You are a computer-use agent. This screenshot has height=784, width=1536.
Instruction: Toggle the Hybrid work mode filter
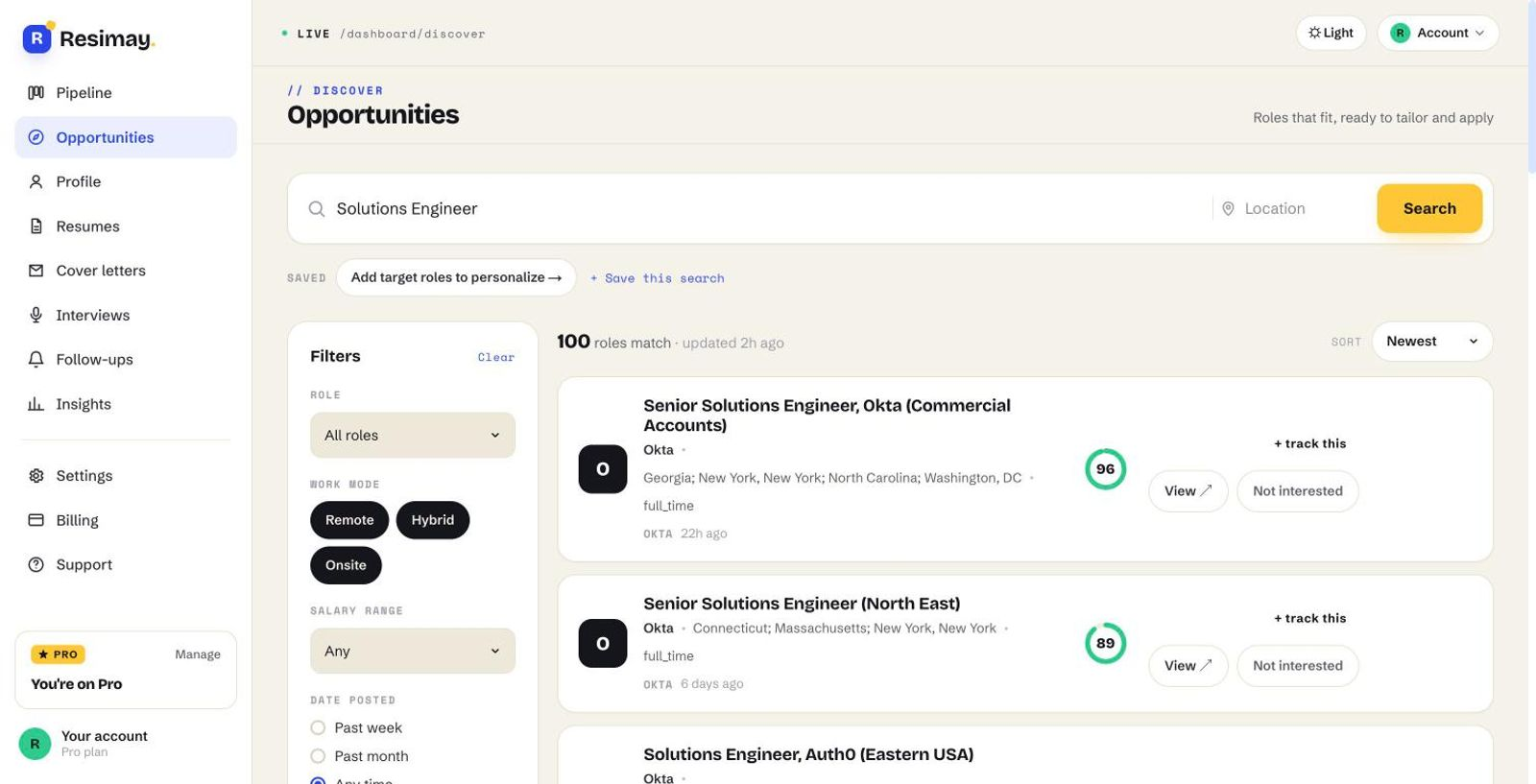pos(433,520)
